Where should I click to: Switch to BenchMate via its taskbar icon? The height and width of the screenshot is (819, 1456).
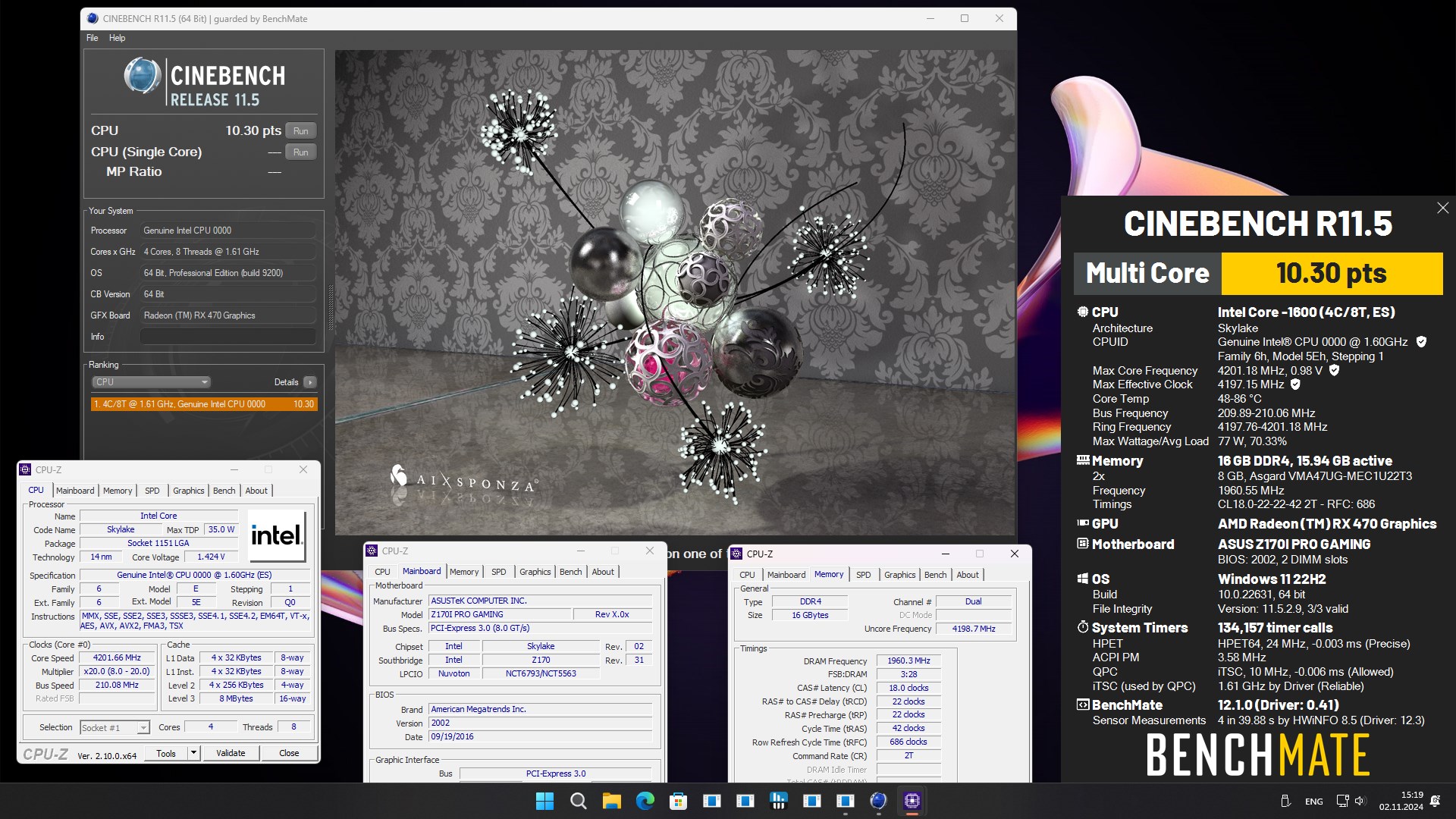tap(778, 801)
